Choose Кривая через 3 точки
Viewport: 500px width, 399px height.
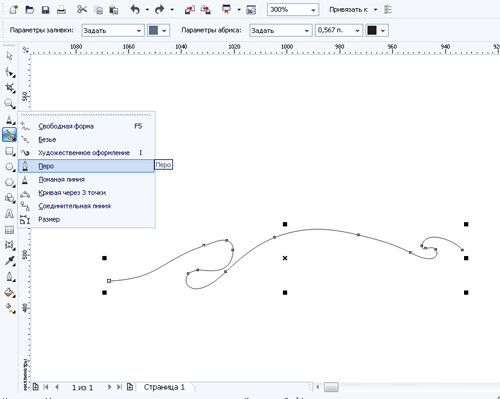(x=87, y=193)
